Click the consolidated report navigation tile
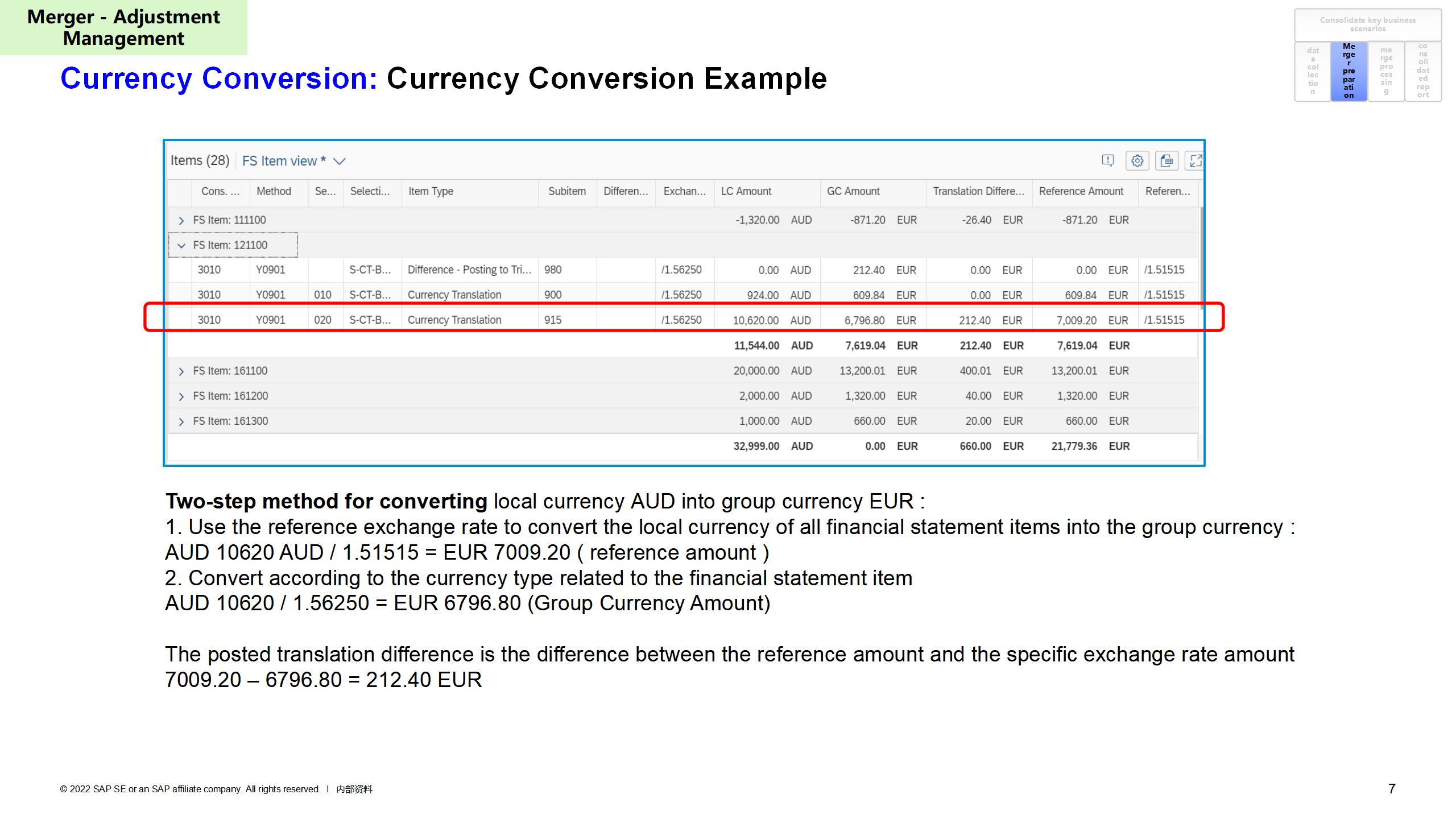 click(x=1422, y=71)
